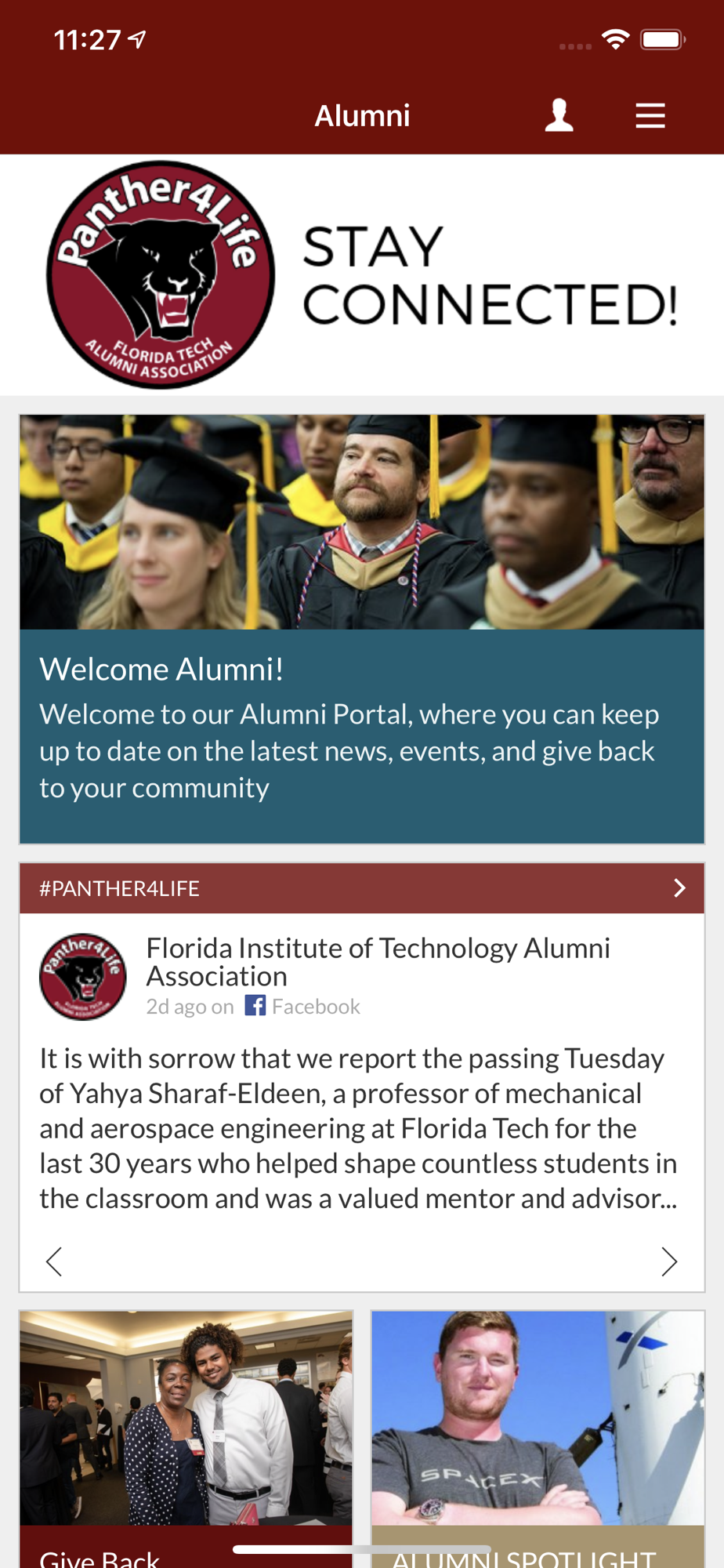Tap the graduation ceremony banner photo

click(x=362, y=522)
